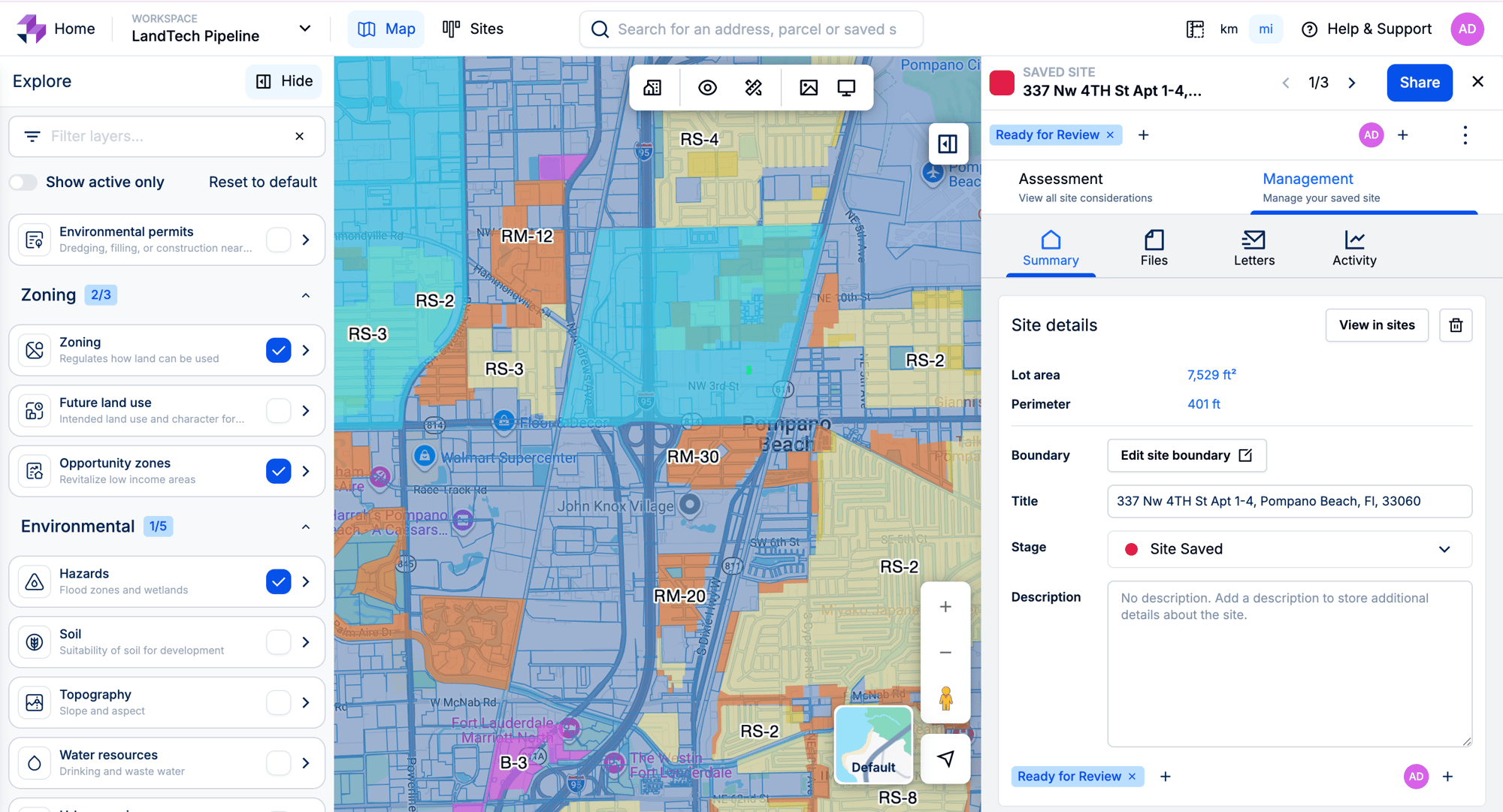
Task: Enable the Future land use layer
Action: pos(278,411)
